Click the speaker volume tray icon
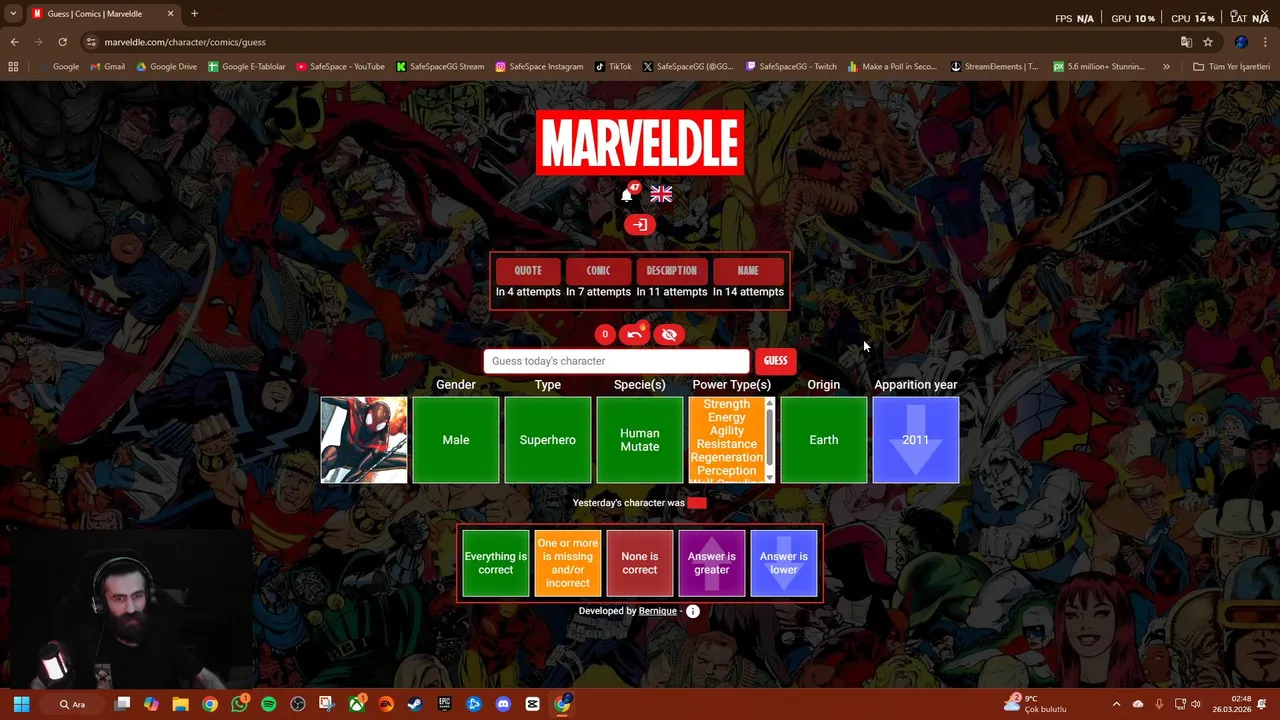The image size is (1280, 720). pos(1196,704)
